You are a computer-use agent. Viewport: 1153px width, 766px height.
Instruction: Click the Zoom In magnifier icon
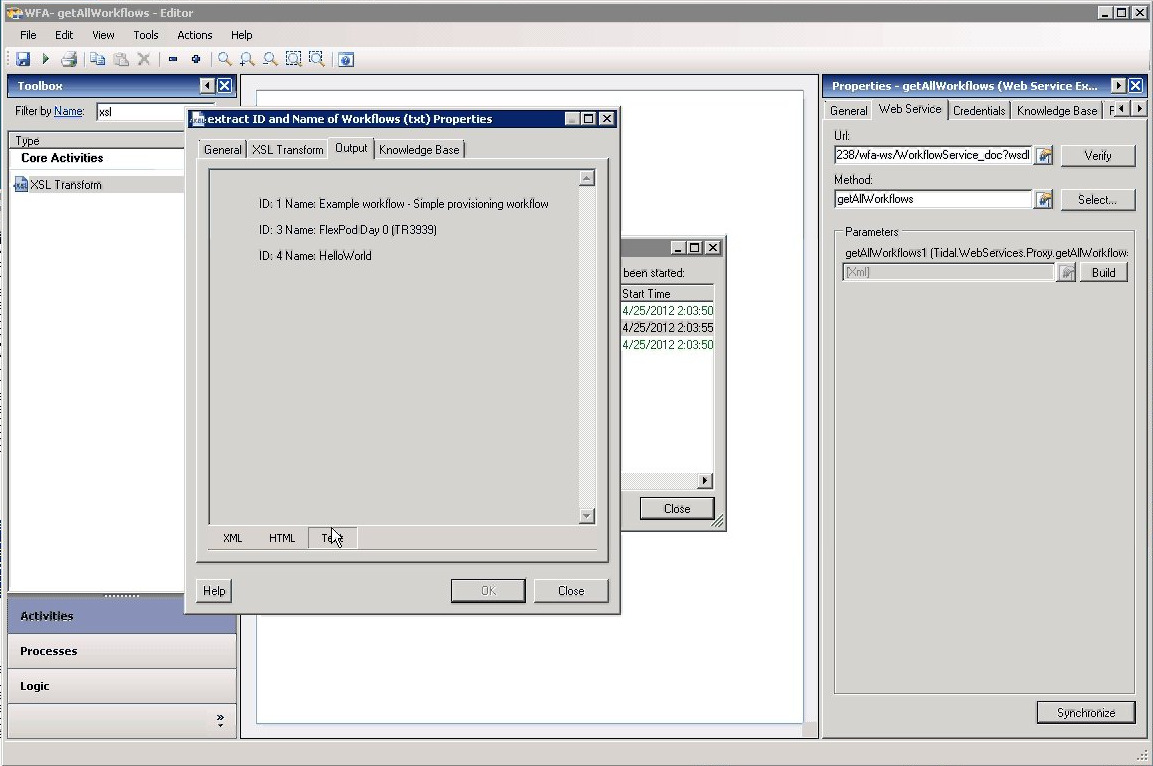coord(248,60)
